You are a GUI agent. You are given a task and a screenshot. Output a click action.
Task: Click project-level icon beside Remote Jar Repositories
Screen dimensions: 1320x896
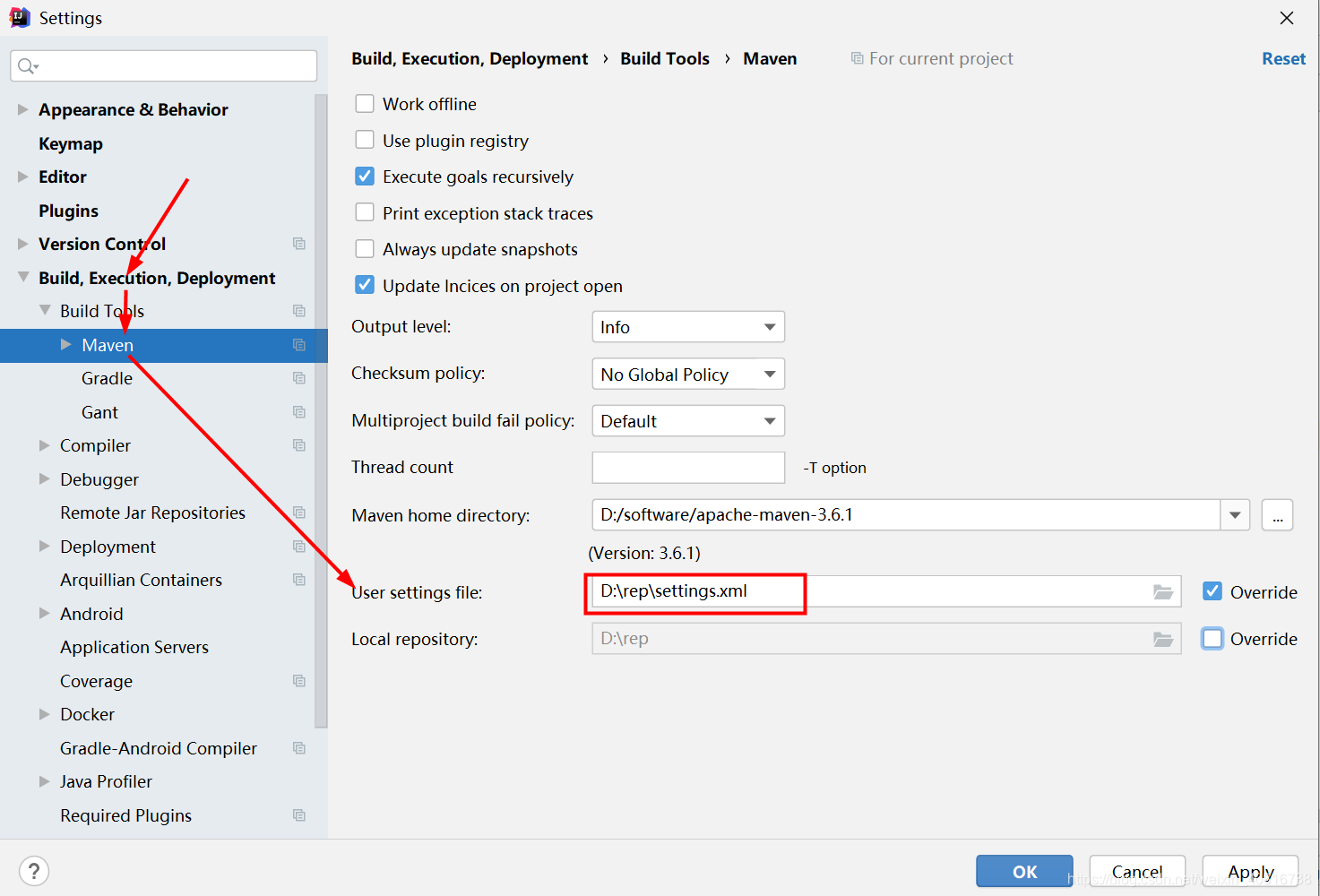click(x=299, y=513)
